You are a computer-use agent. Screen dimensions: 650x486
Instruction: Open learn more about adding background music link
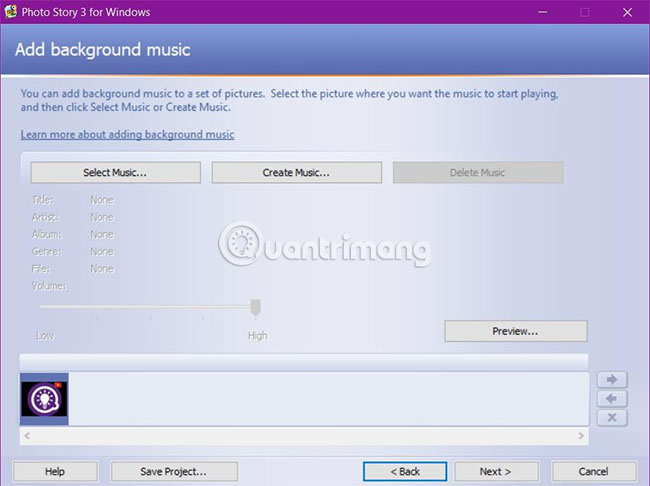127,134
